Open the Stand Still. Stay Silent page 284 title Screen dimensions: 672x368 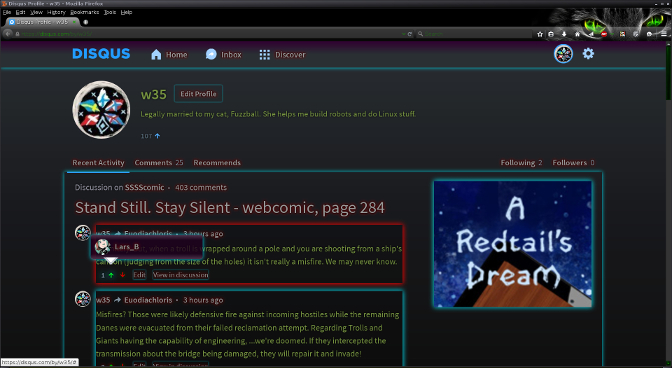(230, 208)
